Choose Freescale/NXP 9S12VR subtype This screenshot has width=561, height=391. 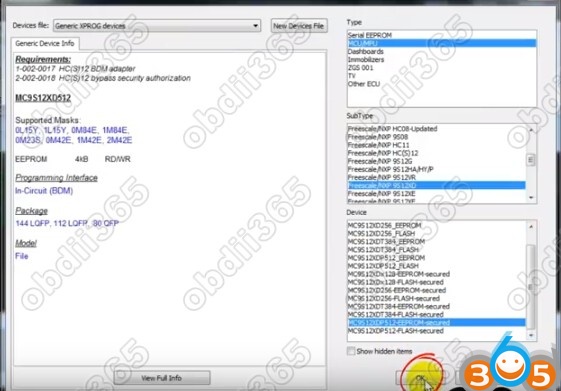click(x=436, y=177)
